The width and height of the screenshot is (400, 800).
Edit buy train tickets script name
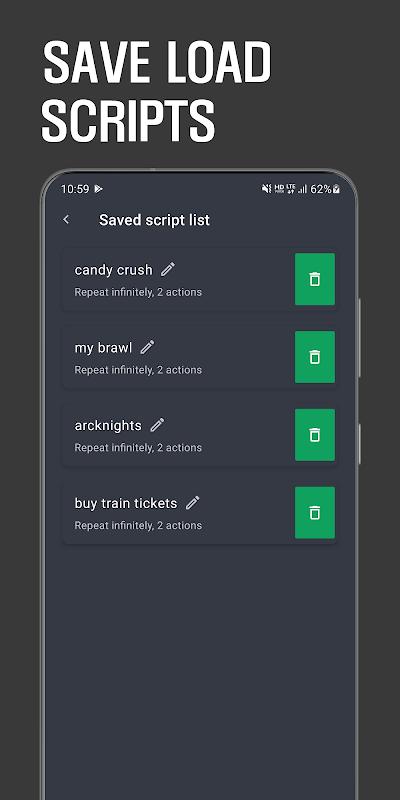tap(192, 503)
